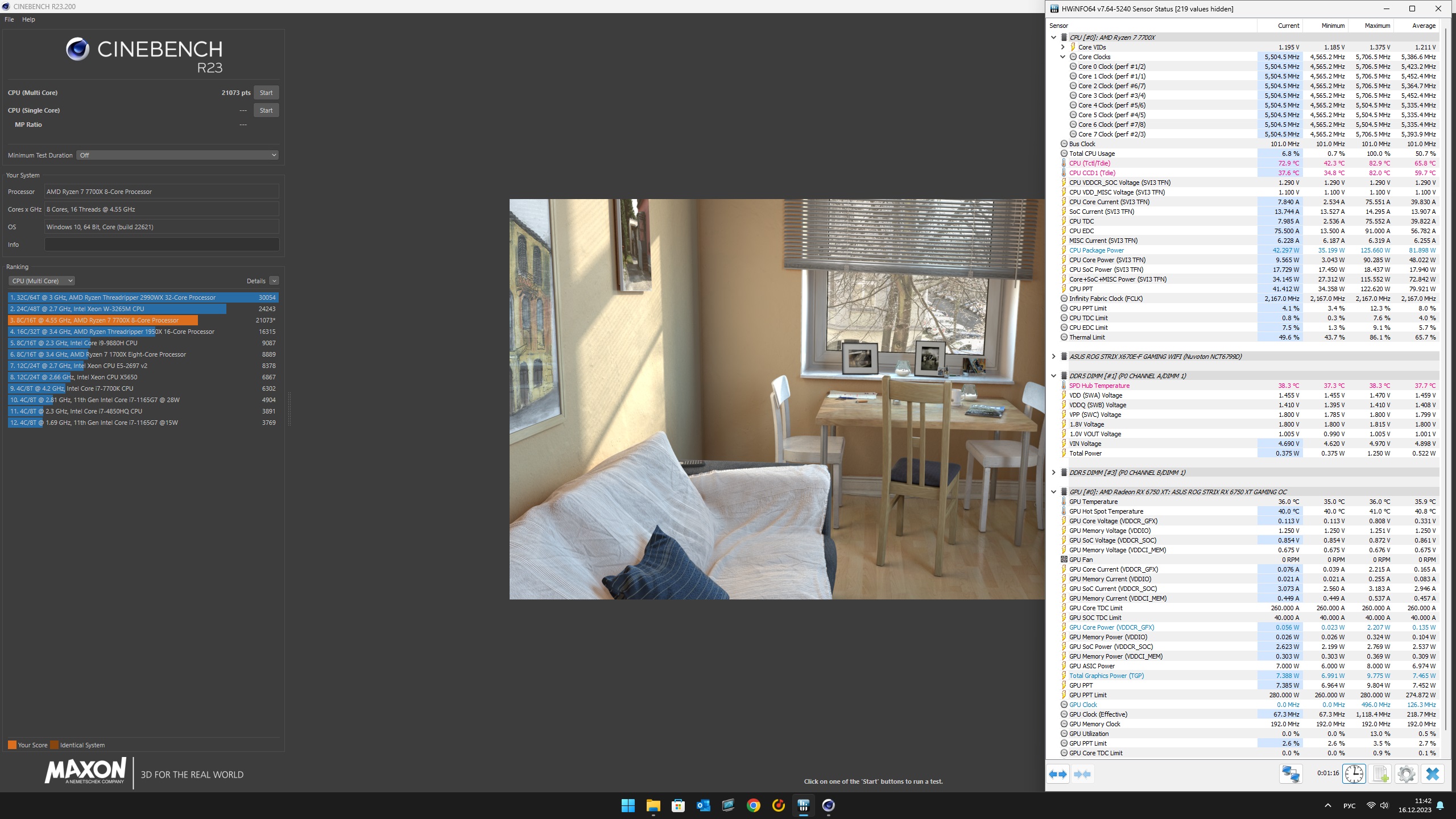Open the Minimum Test Duration dropdown
1456x819 pixels.
tap(179, 155)
